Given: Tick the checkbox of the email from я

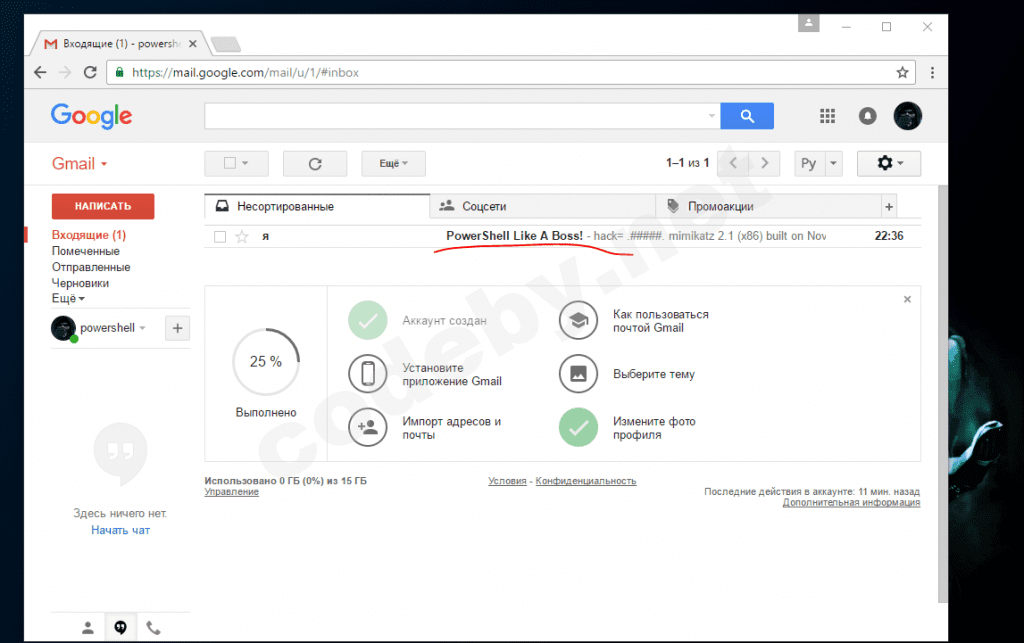Looking at the screenshot, I should pos(220,236).
